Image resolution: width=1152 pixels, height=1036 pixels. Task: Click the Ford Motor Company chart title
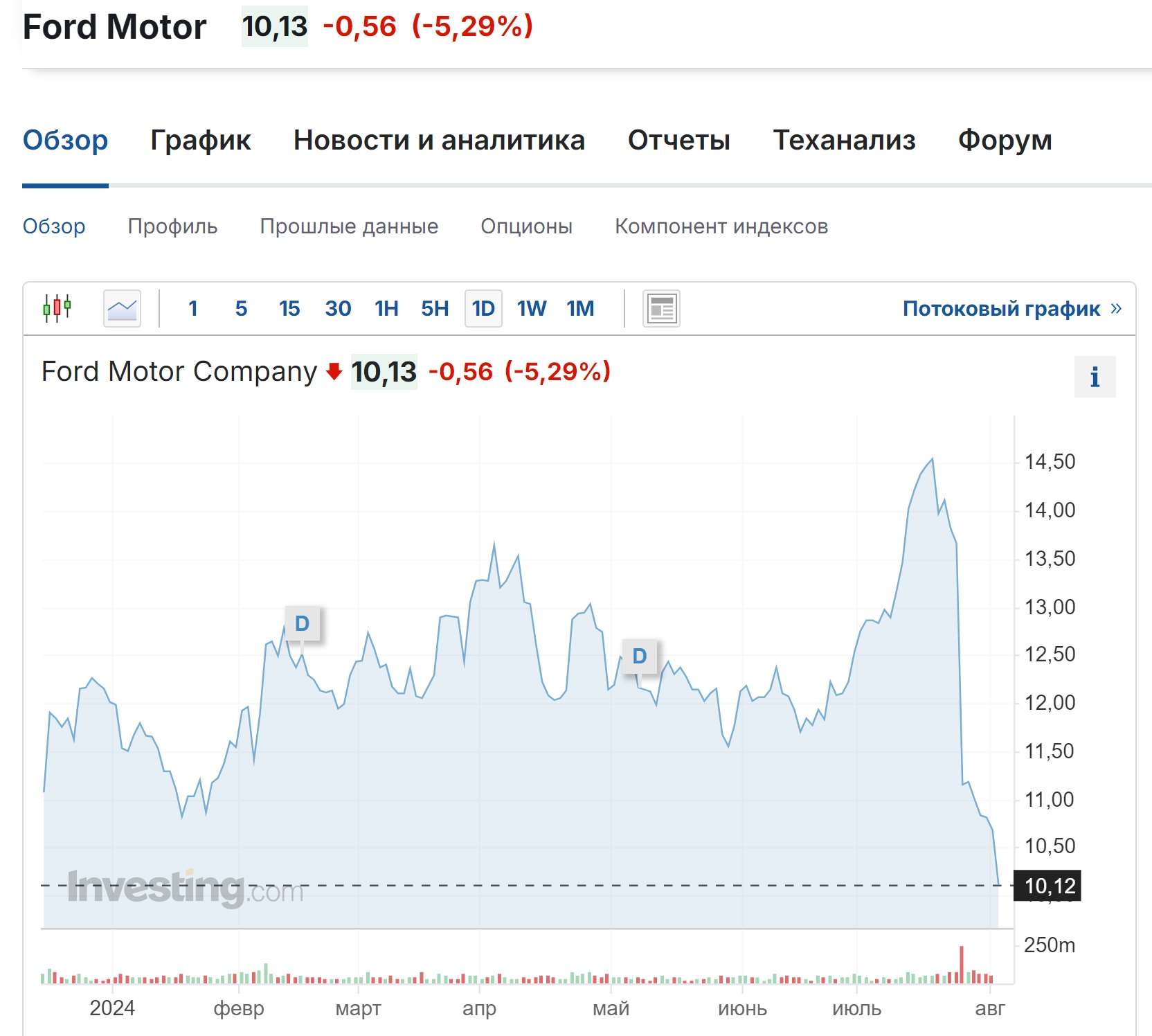click(179, 372)
